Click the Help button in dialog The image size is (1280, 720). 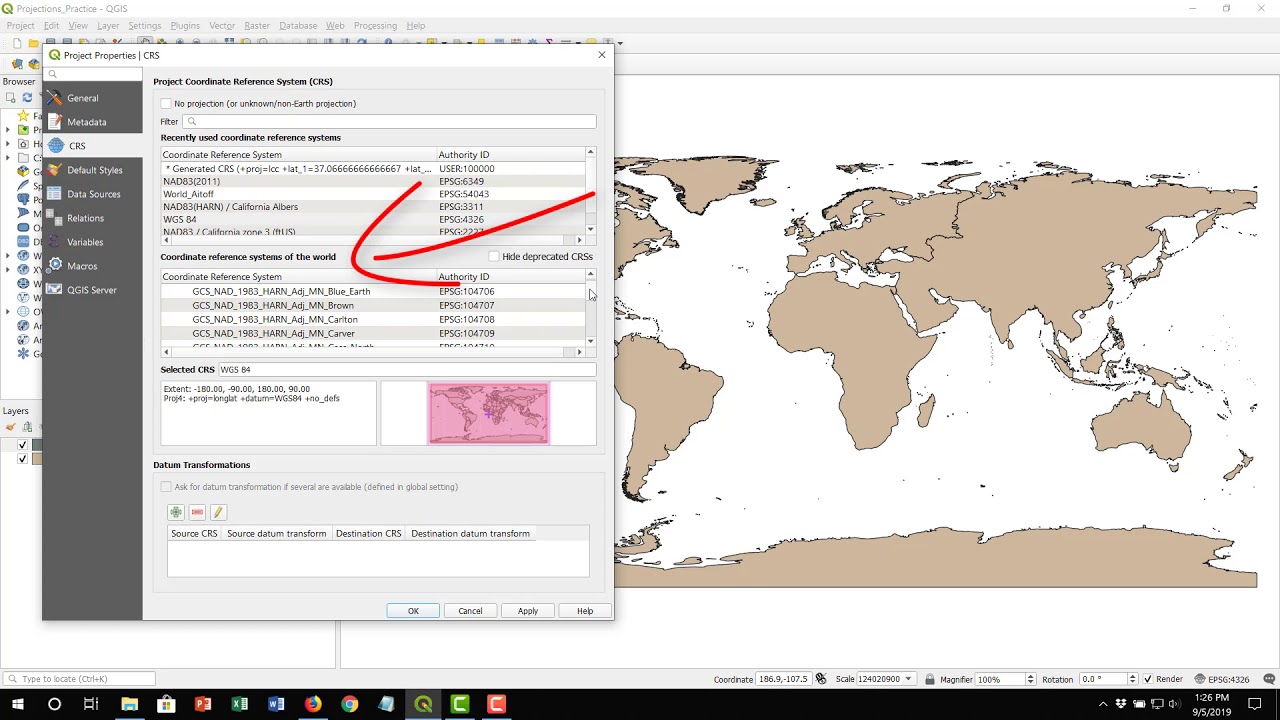pos(585,611)
